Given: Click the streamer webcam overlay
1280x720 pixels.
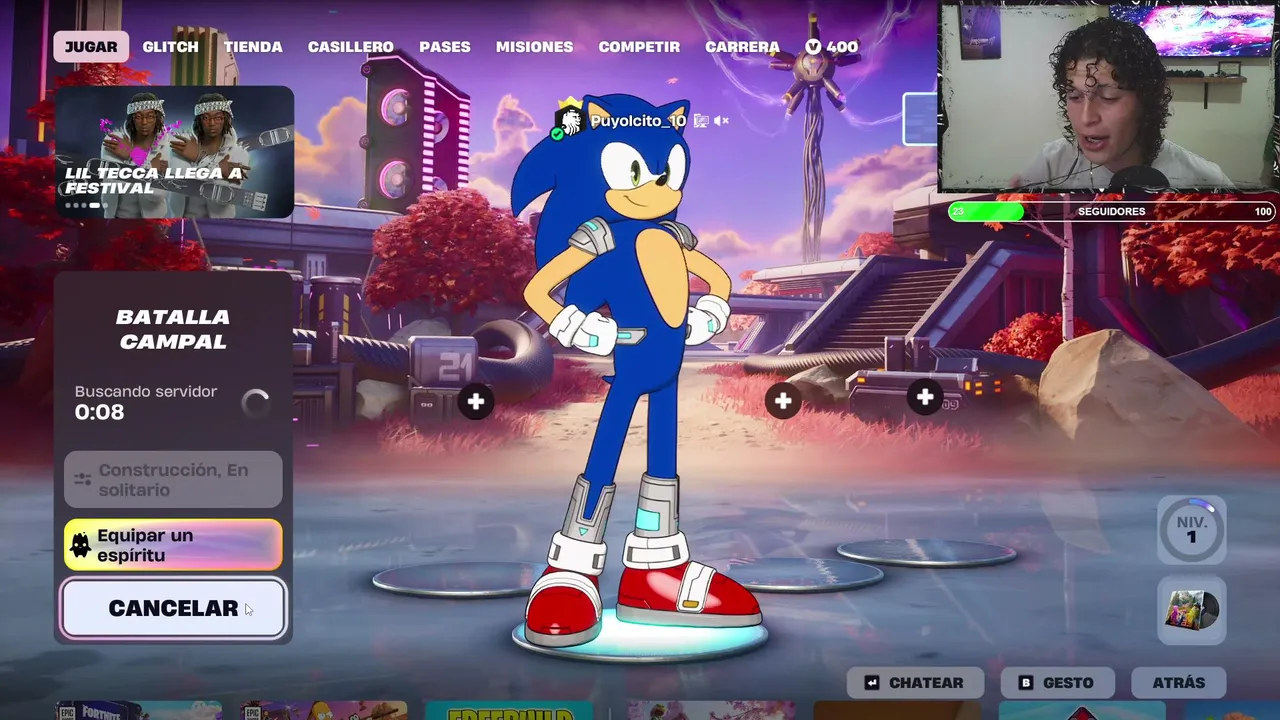Looking at the screenshot, I should (x=1109, y=97).
